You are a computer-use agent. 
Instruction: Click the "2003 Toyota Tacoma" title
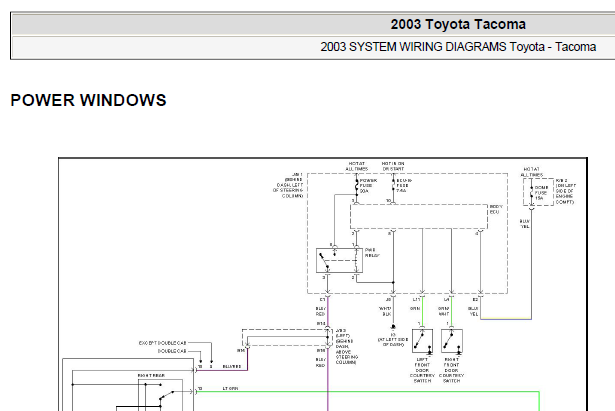coord(458,24)
